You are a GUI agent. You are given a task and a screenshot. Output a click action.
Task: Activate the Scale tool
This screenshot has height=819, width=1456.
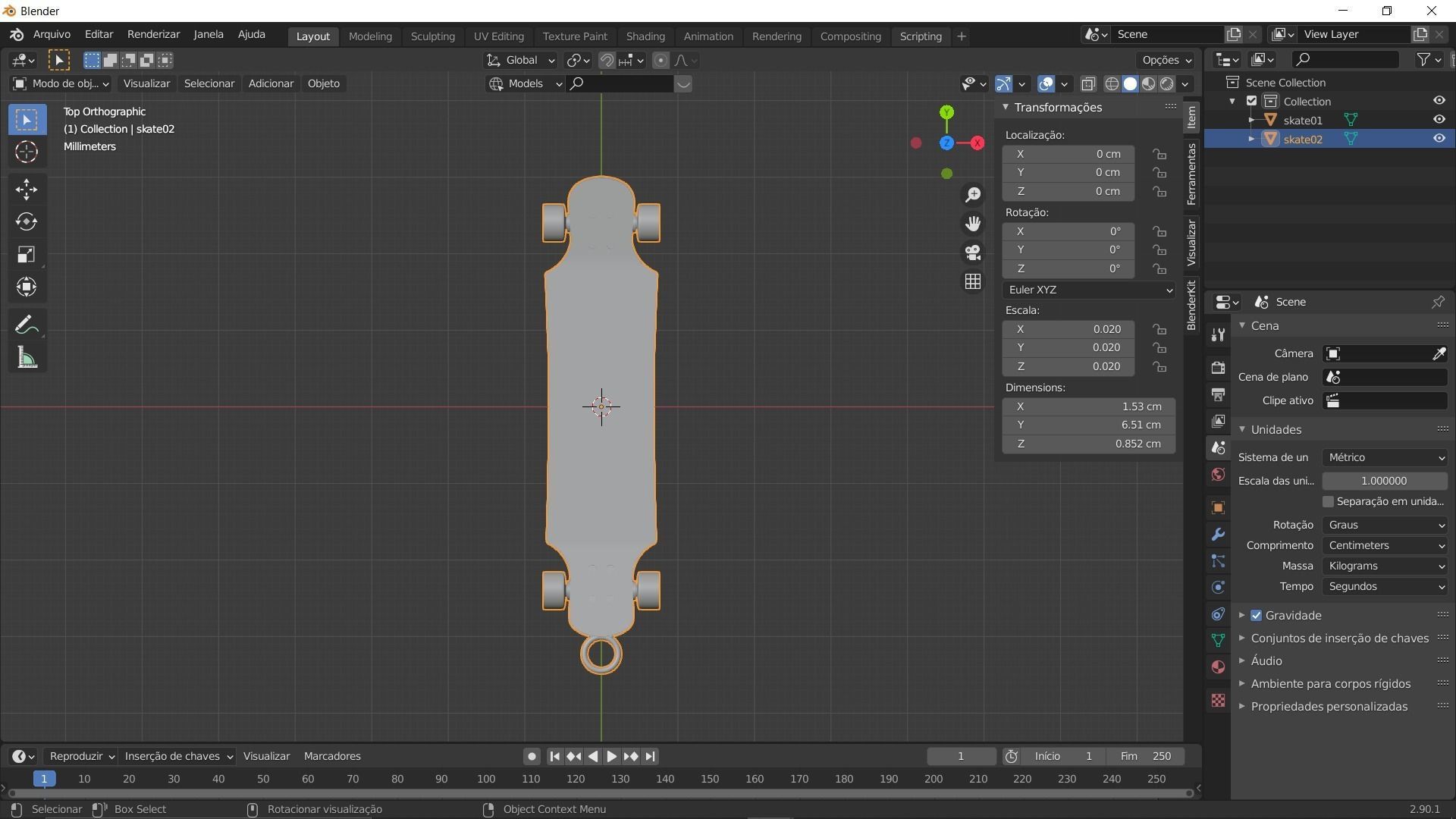27,254
